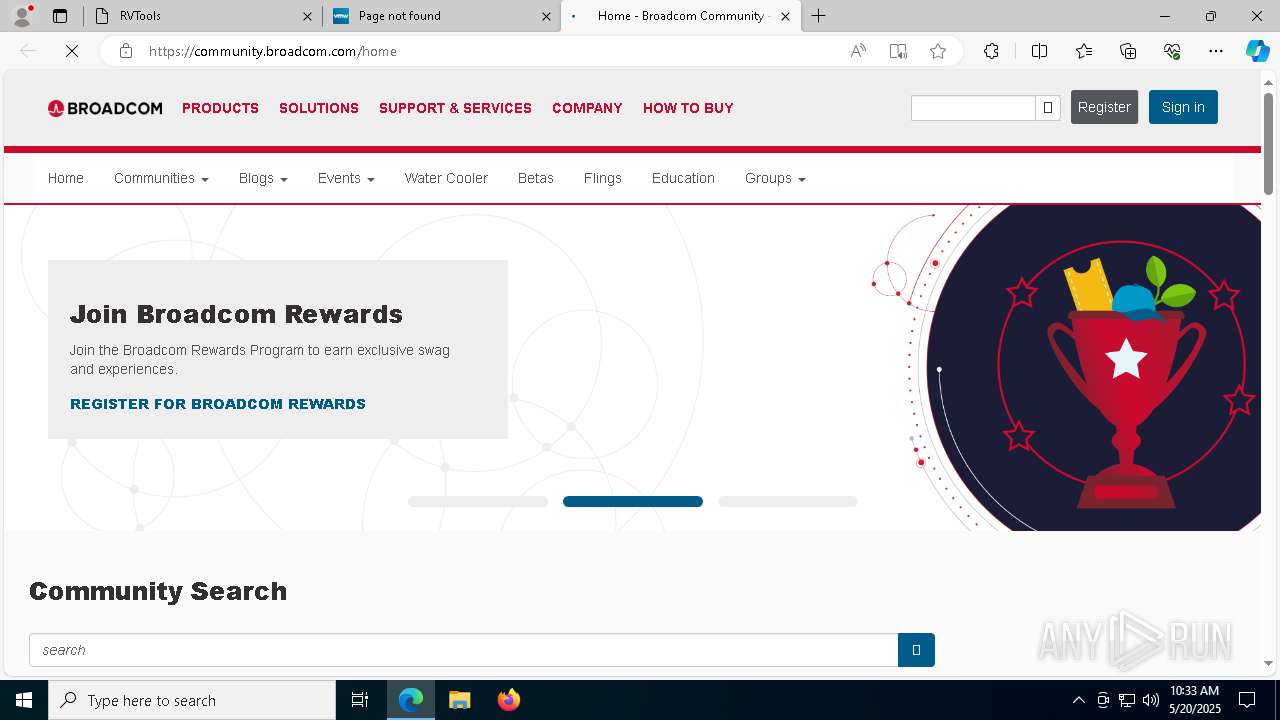Toggle Split screen icon
This screenshot has height=720, width=1280.
(1039, 51)
